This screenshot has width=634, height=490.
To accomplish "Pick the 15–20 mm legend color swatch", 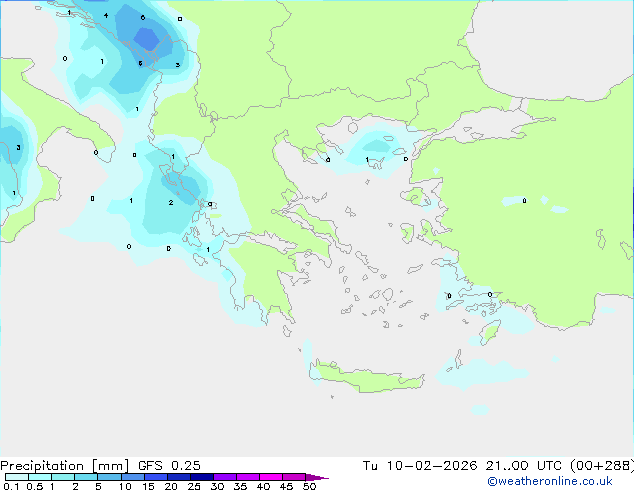I will click(155, 477).
